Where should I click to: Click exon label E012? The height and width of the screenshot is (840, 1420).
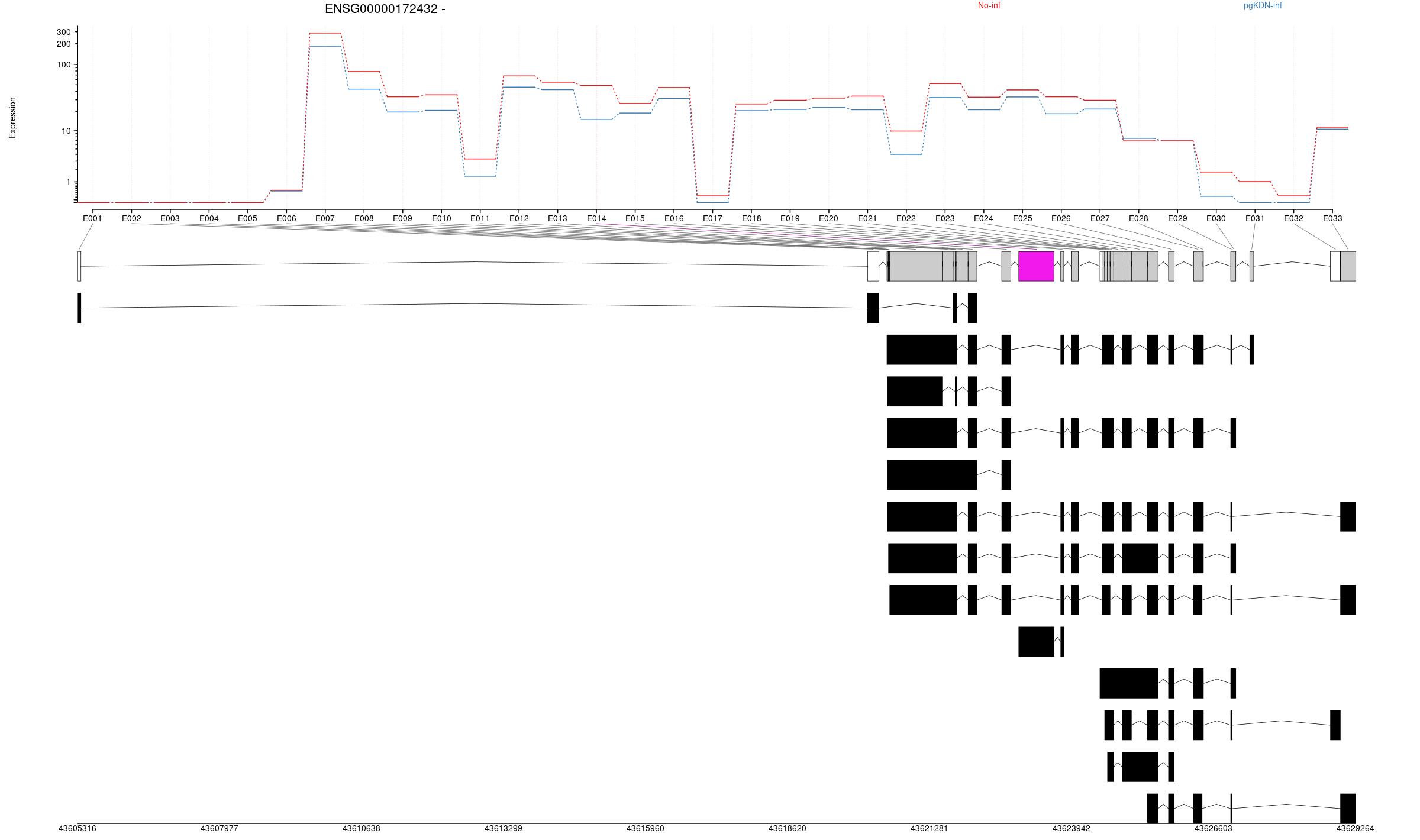tap(519, 218)
